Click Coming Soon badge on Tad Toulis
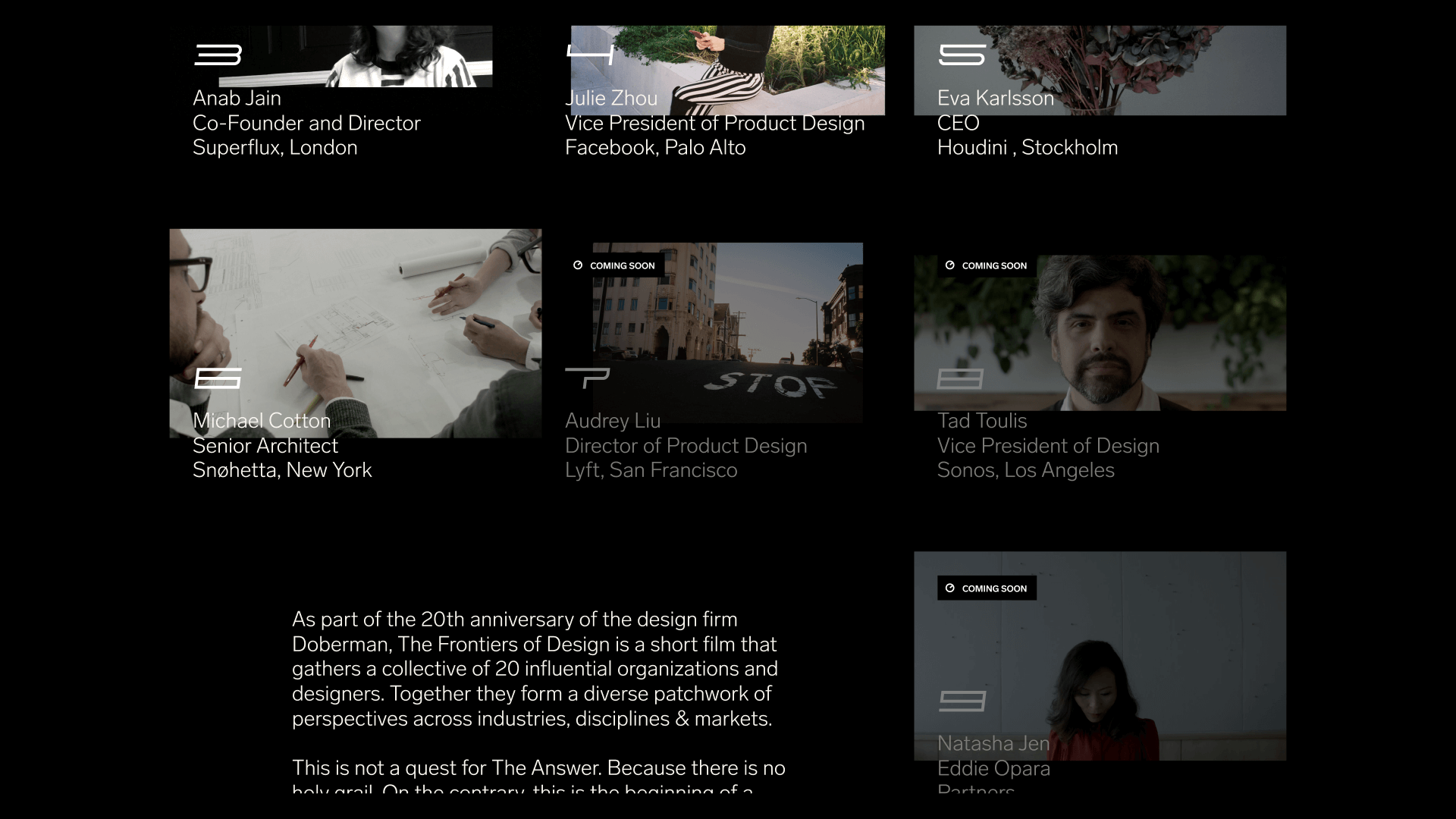Viewport: 1456px width, 819px height. tap(987, 265)
